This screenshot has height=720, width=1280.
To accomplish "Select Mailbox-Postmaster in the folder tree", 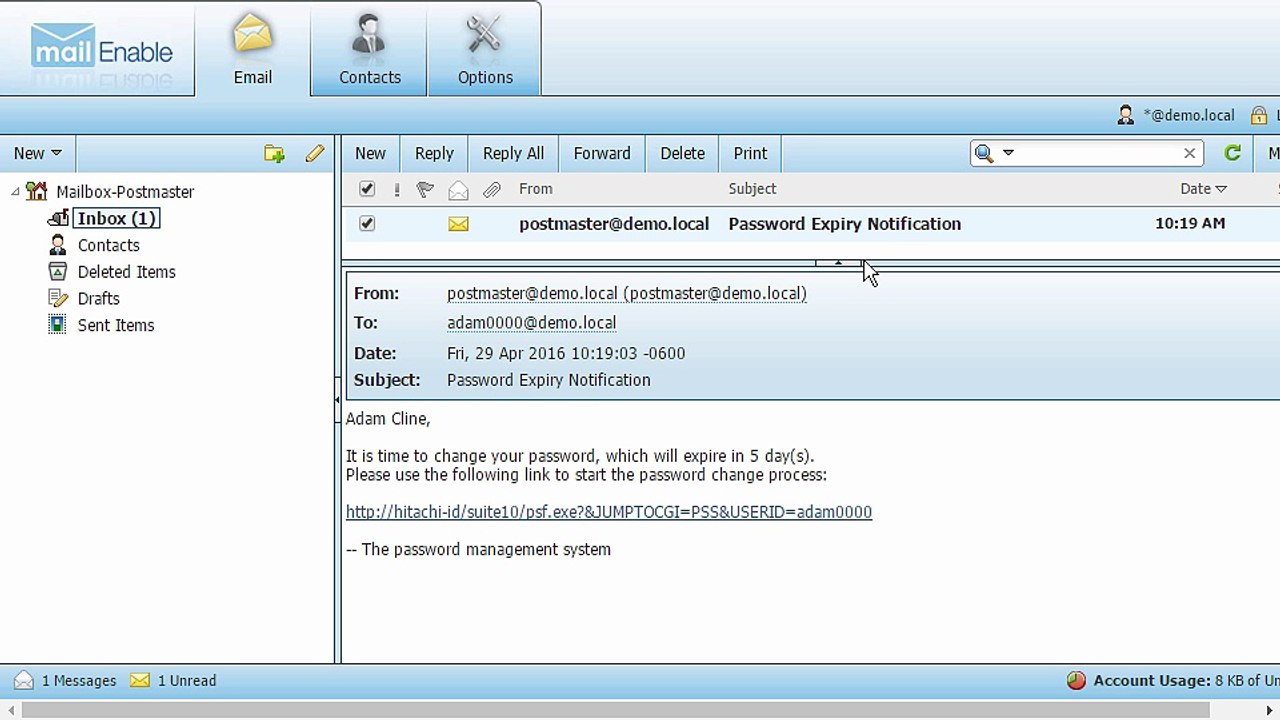I will (125, 191).
